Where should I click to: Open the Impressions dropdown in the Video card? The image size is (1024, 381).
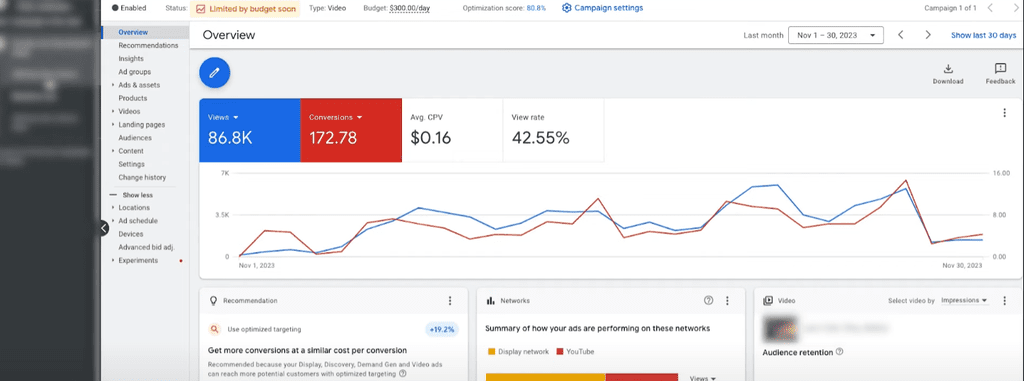[965, 301]
